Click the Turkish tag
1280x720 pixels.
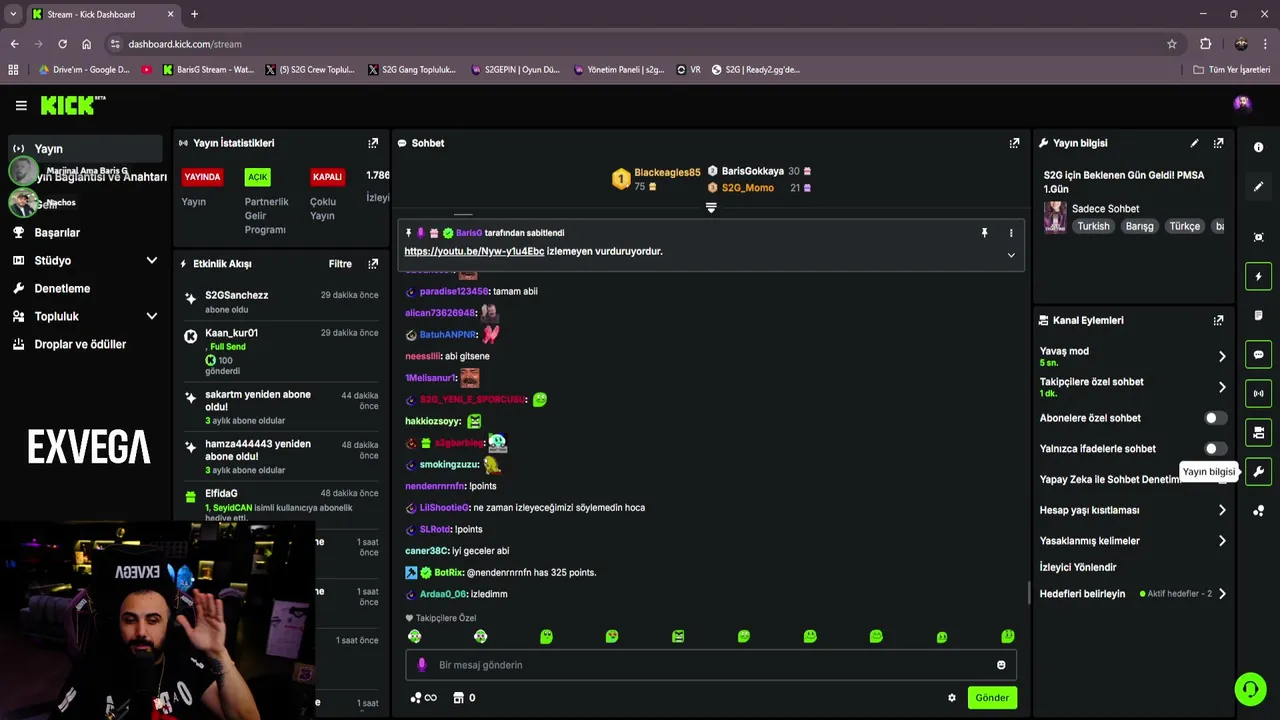[1093, 226]
